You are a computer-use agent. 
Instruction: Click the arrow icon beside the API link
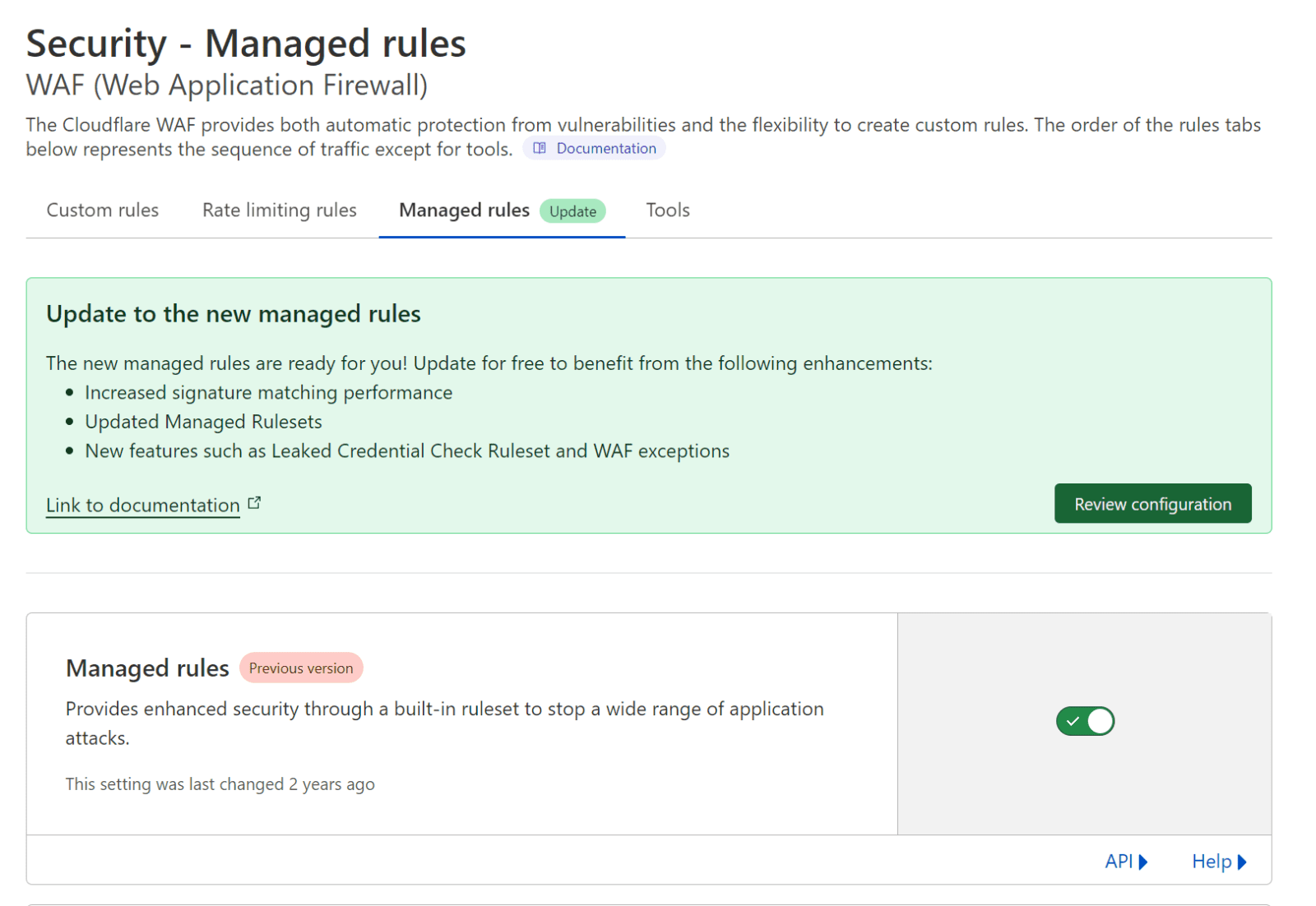(x=1143, y=861)
